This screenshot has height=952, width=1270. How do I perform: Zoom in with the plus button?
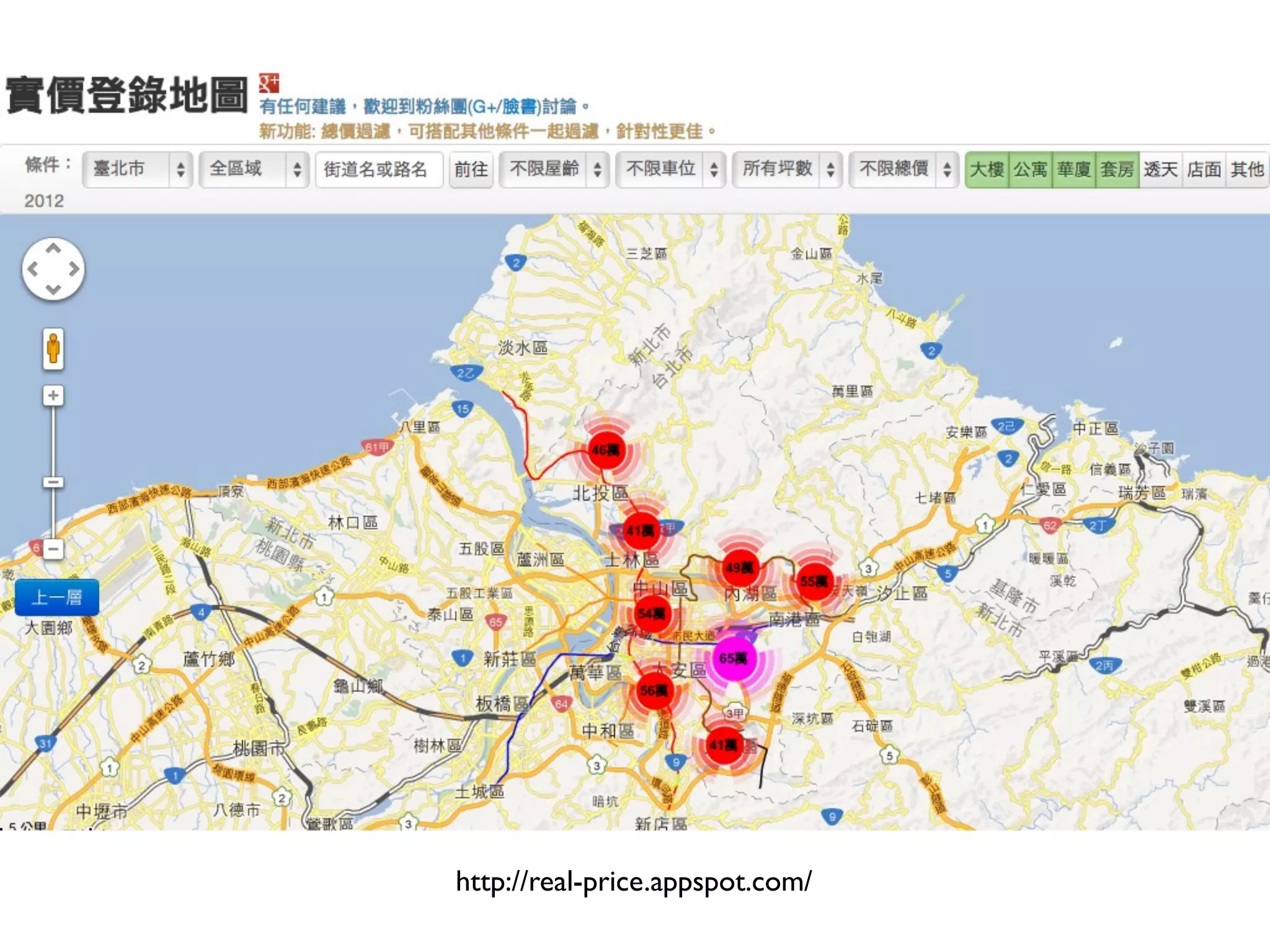tap(53, 395)
